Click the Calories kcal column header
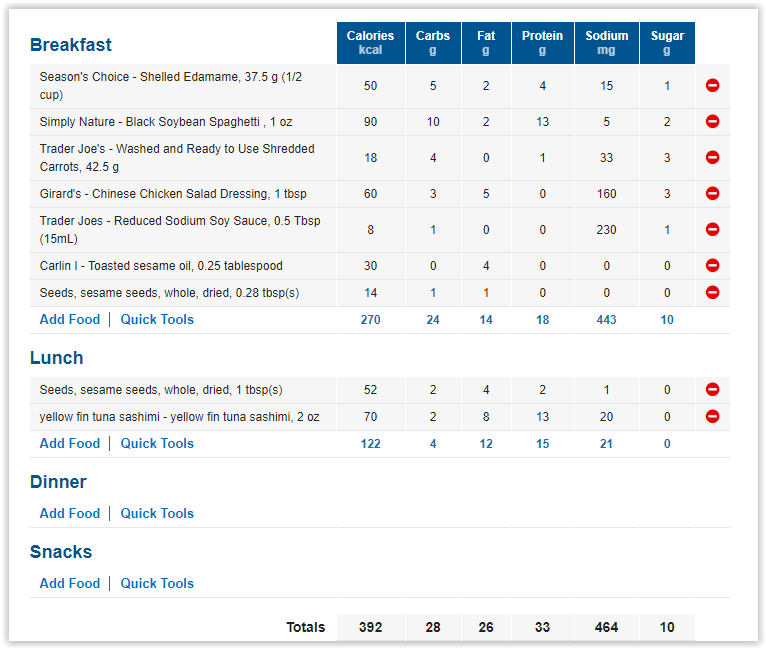Image resolution: width=766 pixels, height=649 pixels. 370,43
